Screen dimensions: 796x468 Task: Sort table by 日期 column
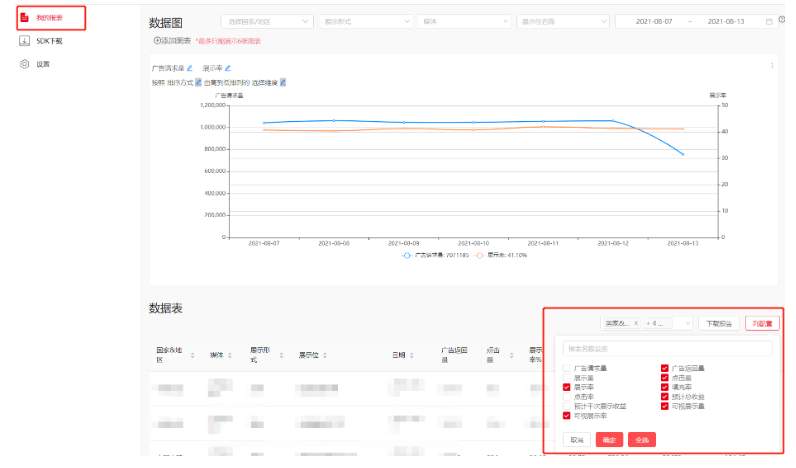(x=412, y=355)
